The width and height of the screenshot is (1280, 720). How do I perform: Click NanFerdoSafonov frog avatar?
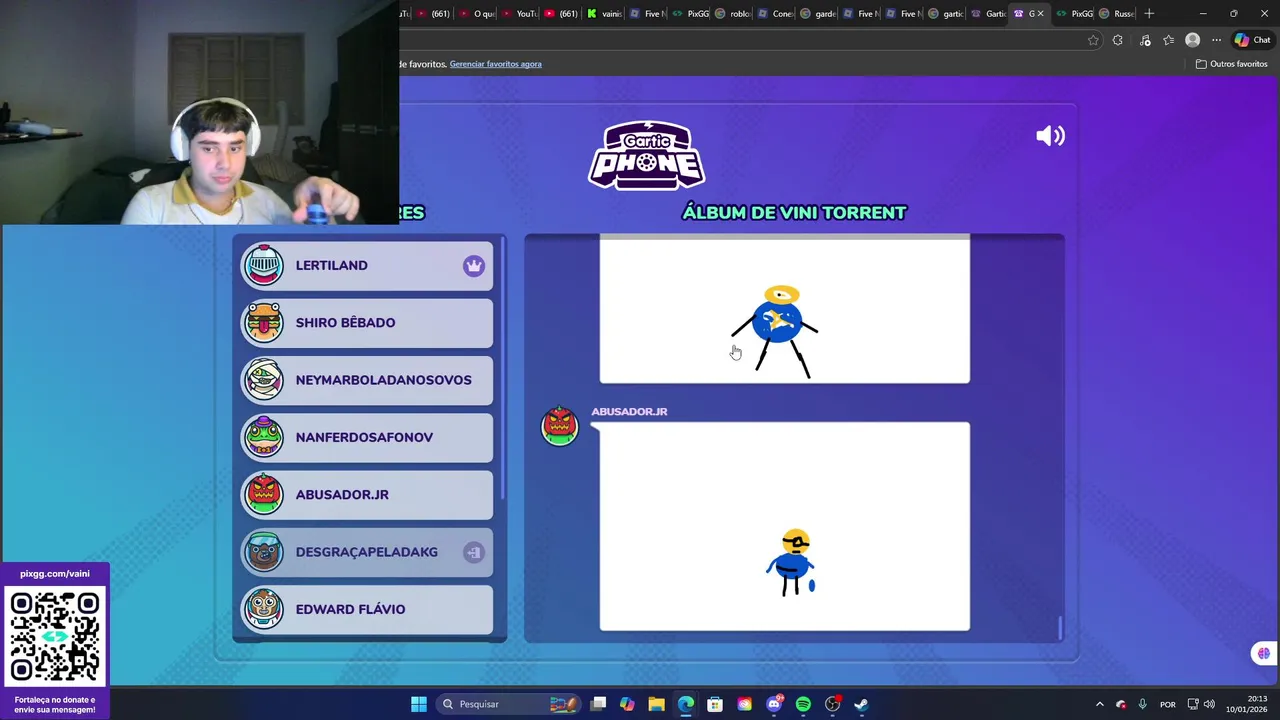coord(264,437)
